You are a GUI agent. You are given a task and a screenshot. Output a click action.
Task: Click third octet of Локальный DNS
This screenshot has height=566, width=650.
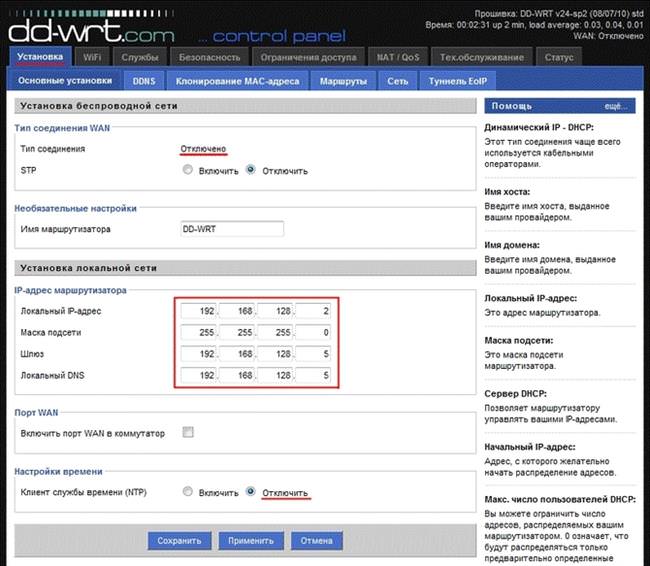click(x=275, y=375)
